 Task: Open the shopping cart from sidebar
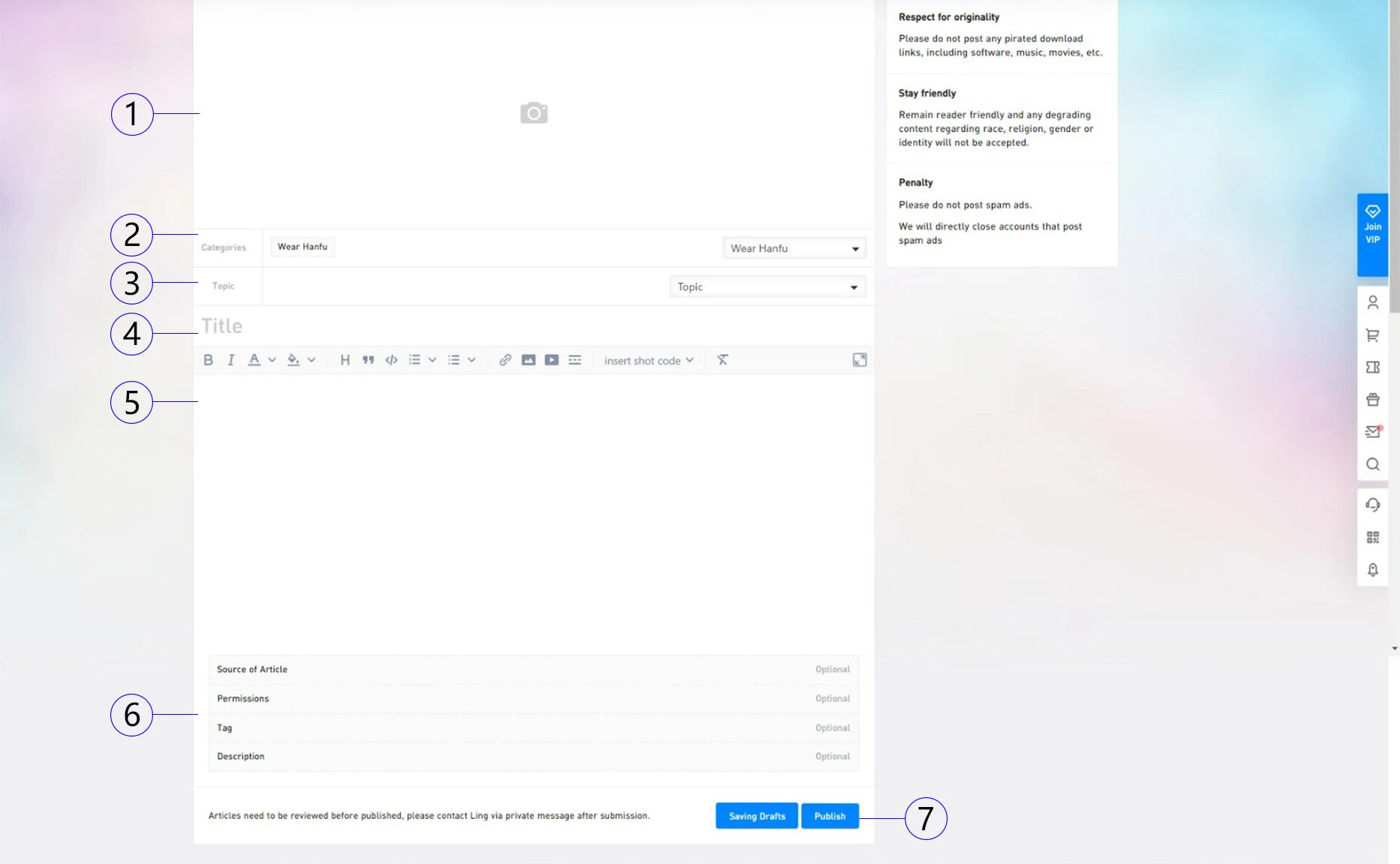pyautogui.click(x=1372, y=335)
